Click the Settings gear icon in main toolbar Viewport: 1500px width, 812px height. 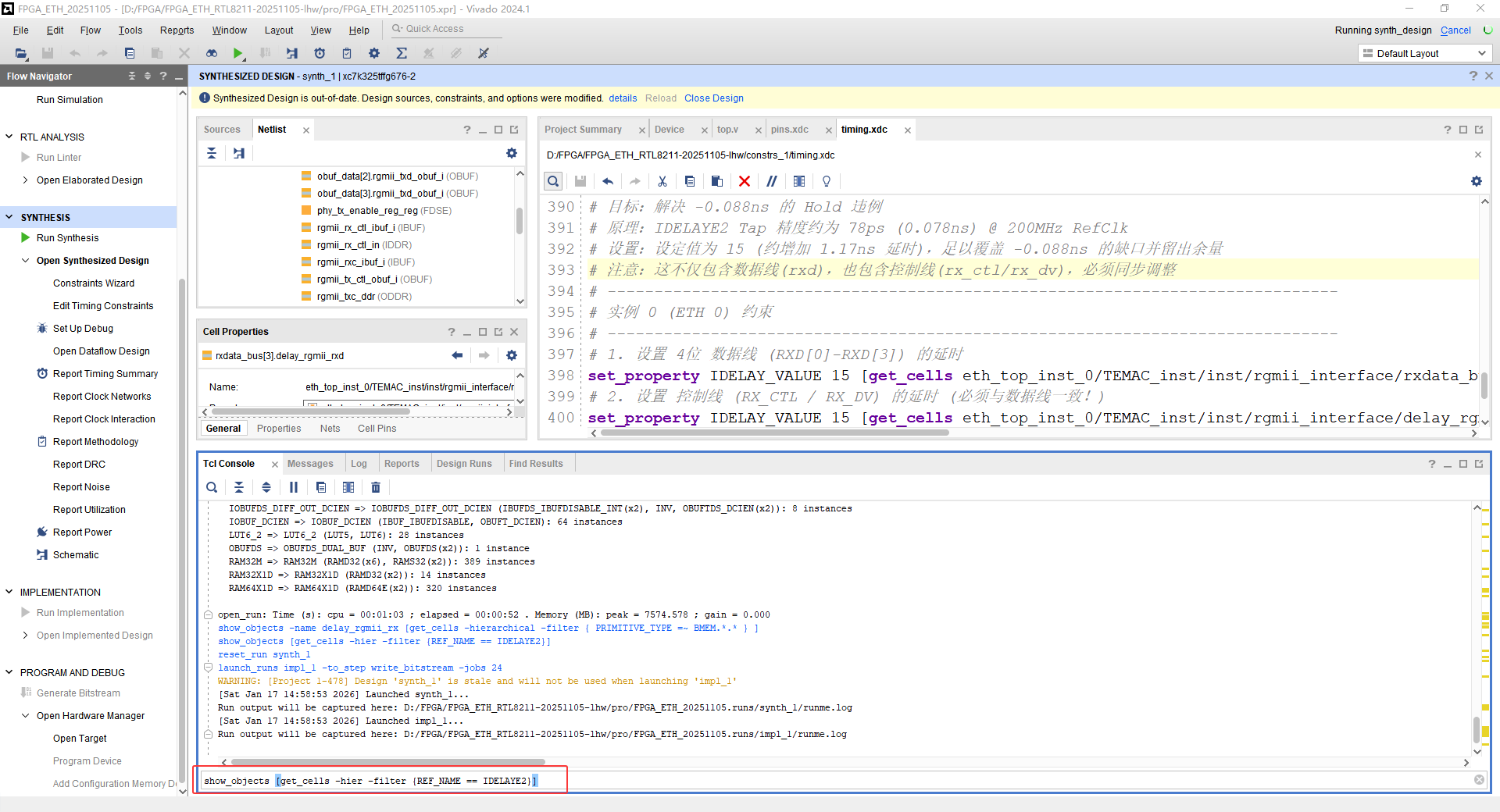tap(374, 53)
